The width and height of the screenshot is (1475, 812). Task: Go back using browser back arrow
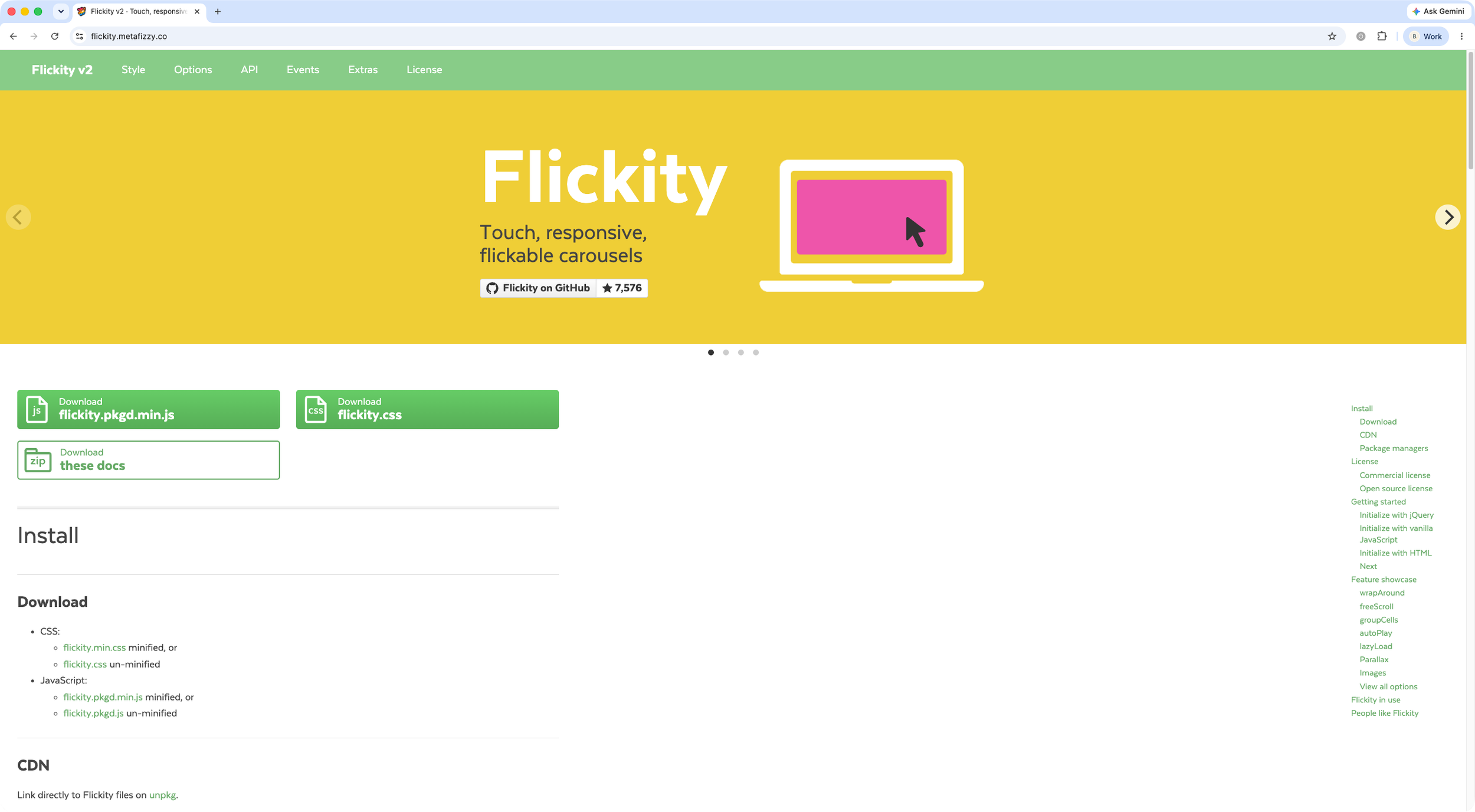pyautogui.click(x=13, y=37)
